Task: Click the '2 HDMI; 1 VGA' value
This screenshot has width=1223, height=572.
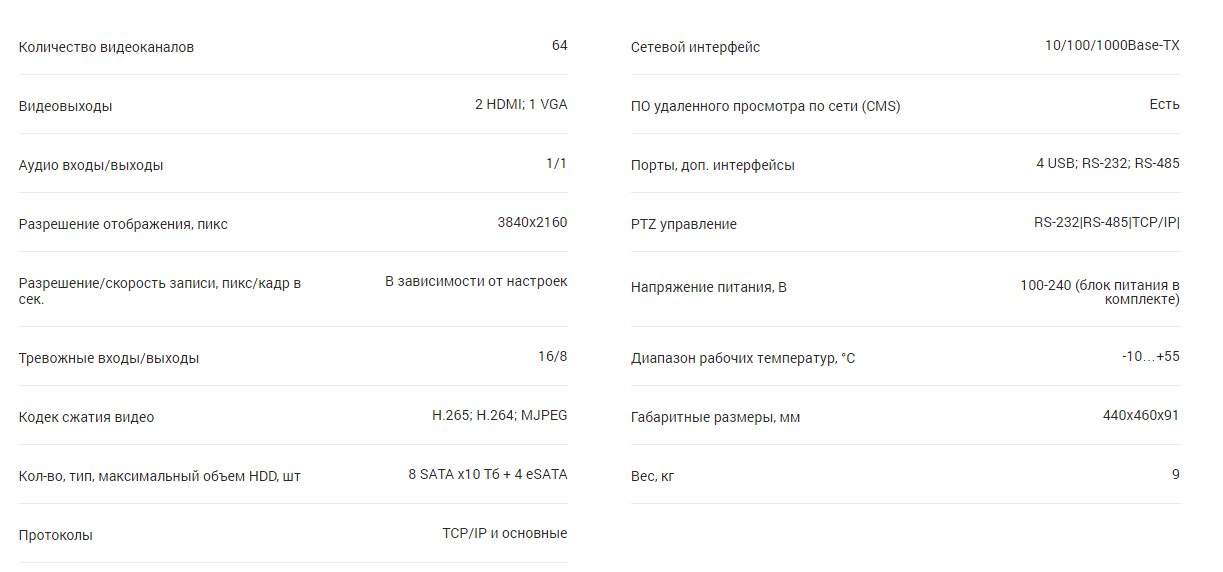Action: (x=521, y=104)
